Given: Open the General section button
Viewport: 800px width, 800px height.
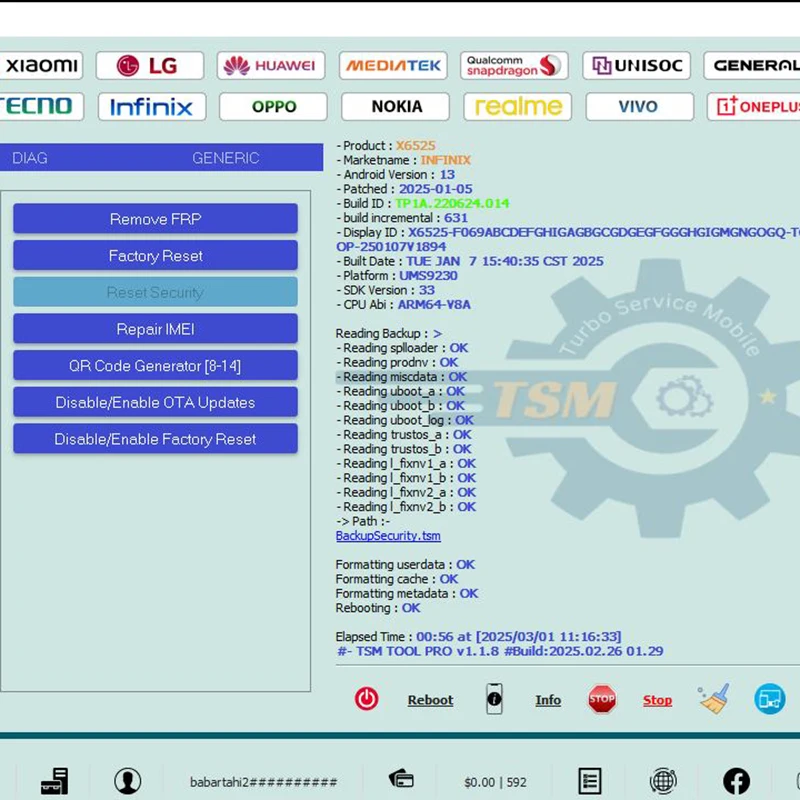Looking at the screenshot, I should click(752, 65).
